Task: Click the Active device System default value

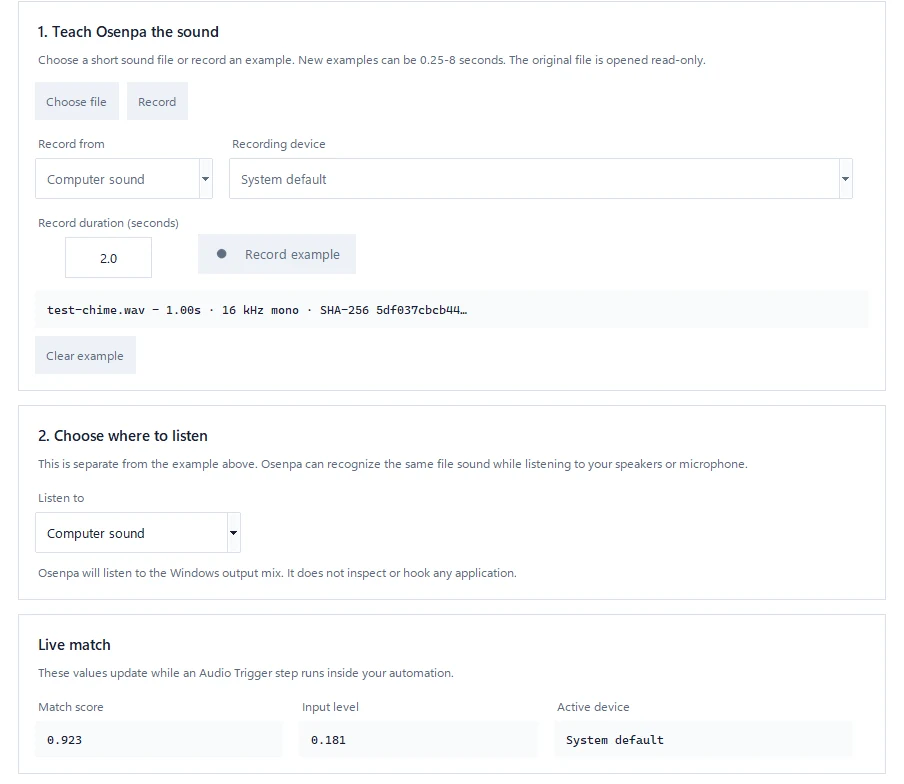Action: point(703,740)
